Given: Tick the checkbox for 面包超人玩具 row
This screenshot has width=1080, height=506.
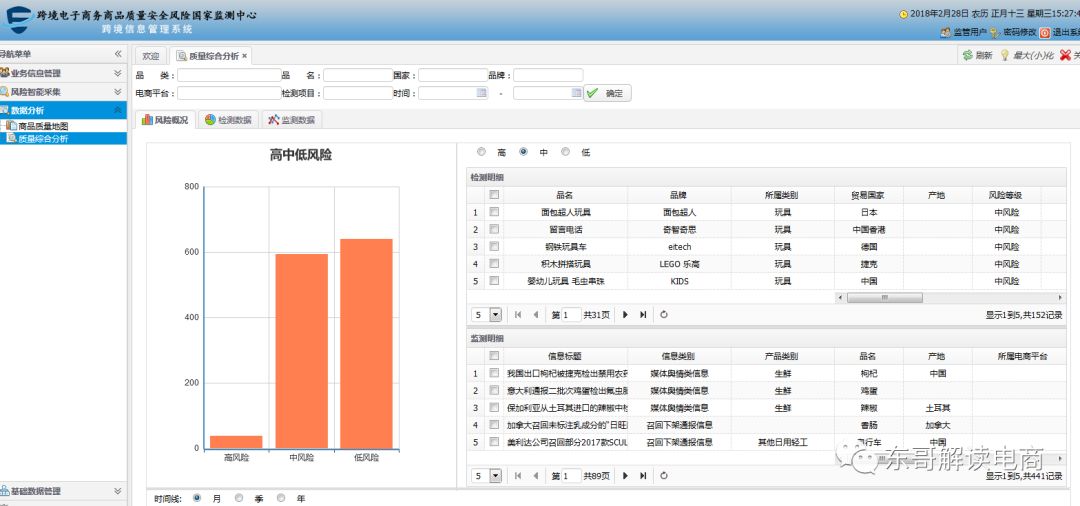Looking at the screenshot, I should coord(494,212).
